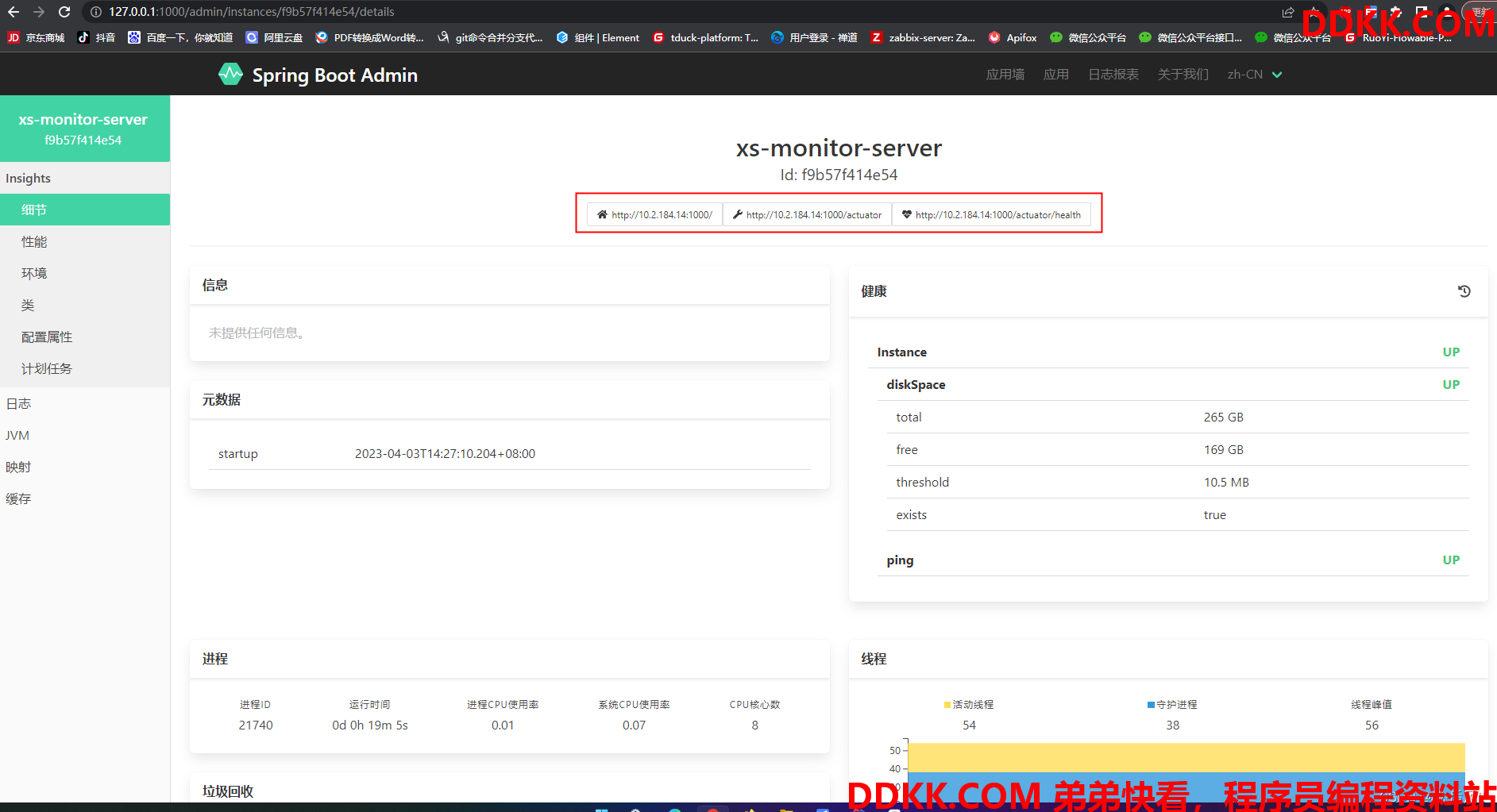
Task: Reload the page with the refresh icon
Action: (x=65, y=12)
